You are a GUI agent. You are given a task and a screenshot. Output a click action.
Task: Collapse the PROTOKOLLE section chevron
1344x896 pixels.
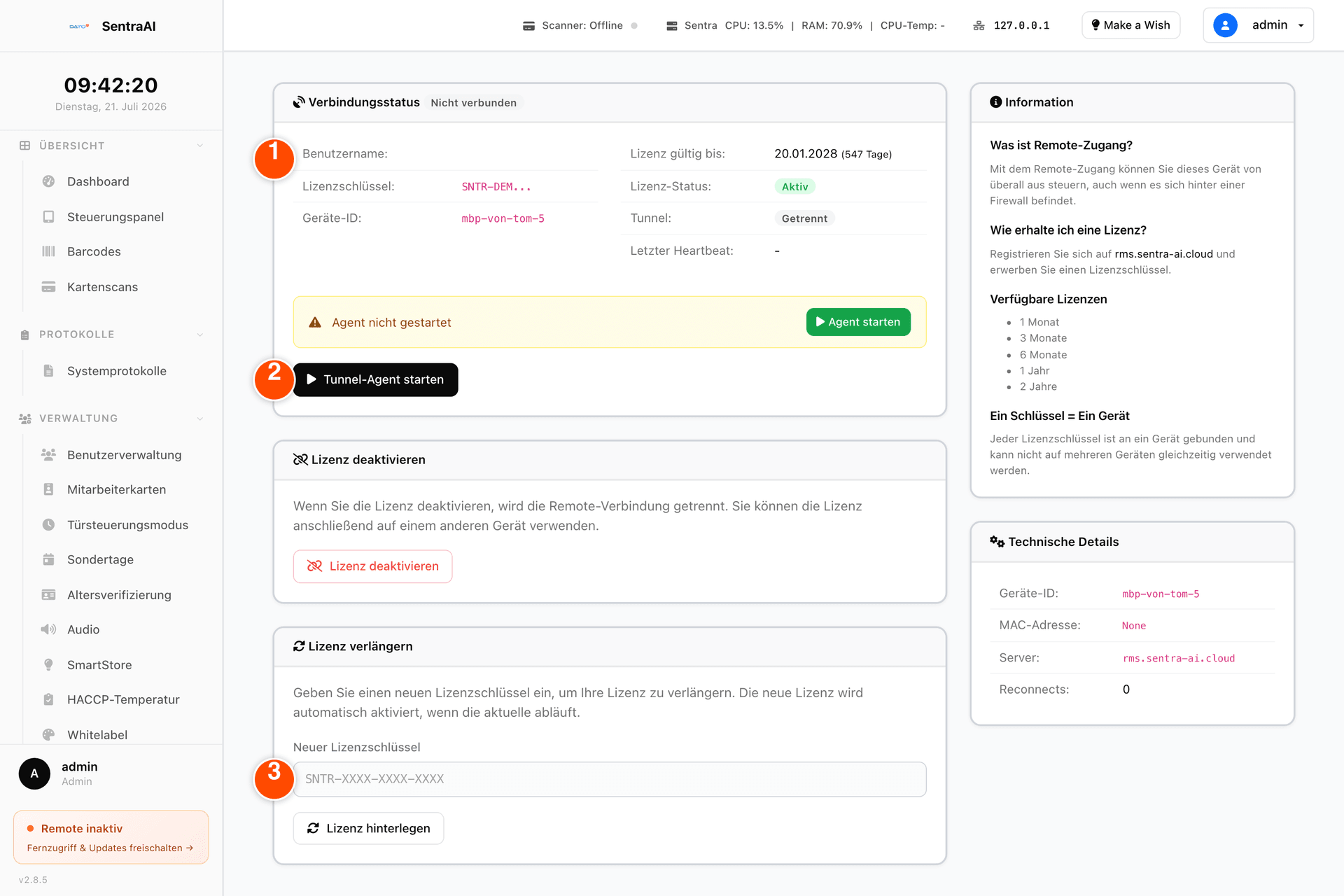(x=200, y=335)
